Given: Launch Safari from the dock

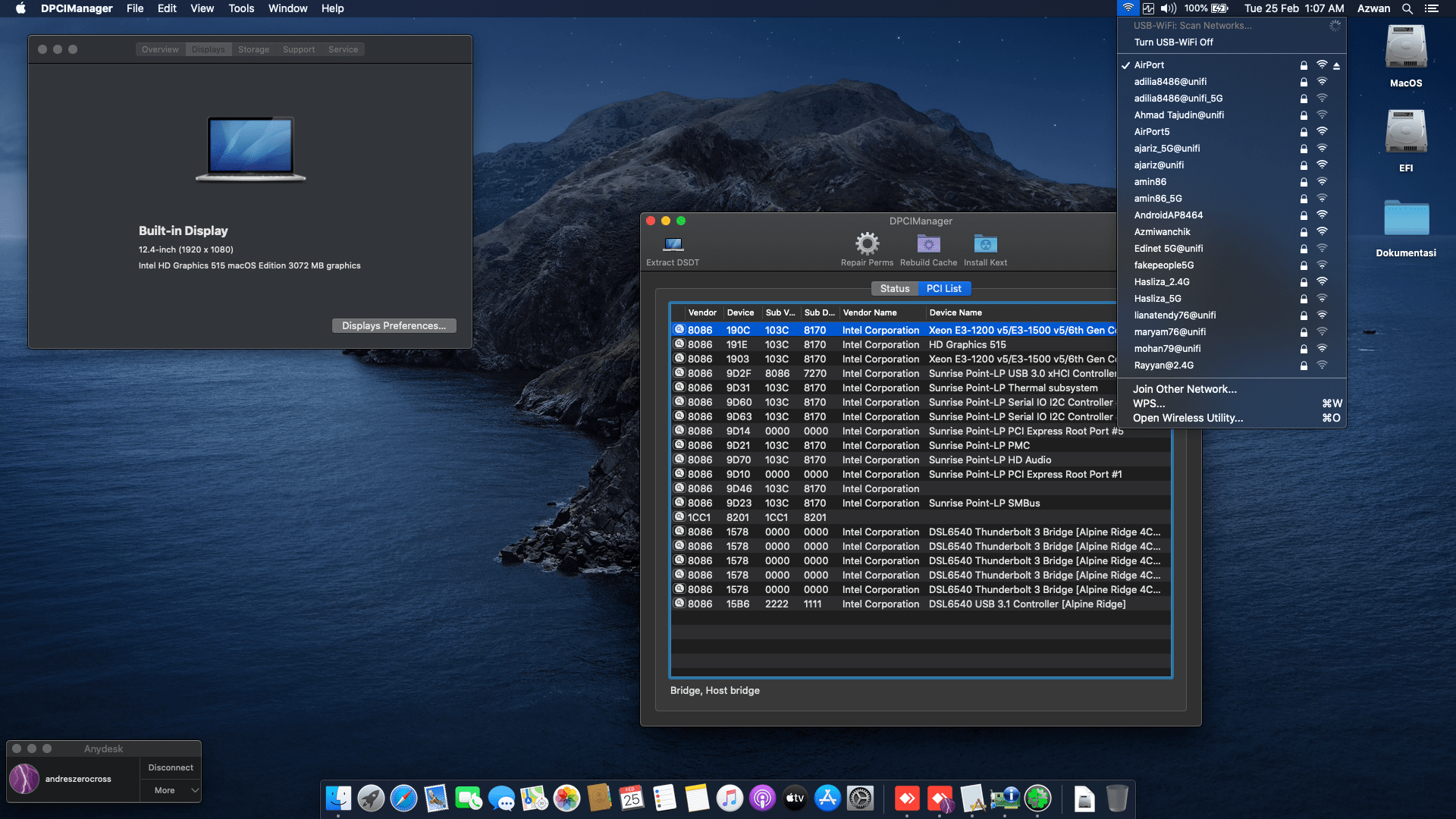Looking at the screenshot, I should [x=403, y=799].
